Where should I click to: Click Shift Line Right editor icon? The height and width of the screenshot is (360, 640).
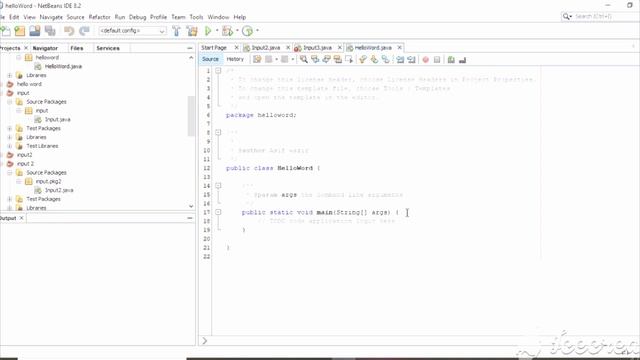pos(411,60)
